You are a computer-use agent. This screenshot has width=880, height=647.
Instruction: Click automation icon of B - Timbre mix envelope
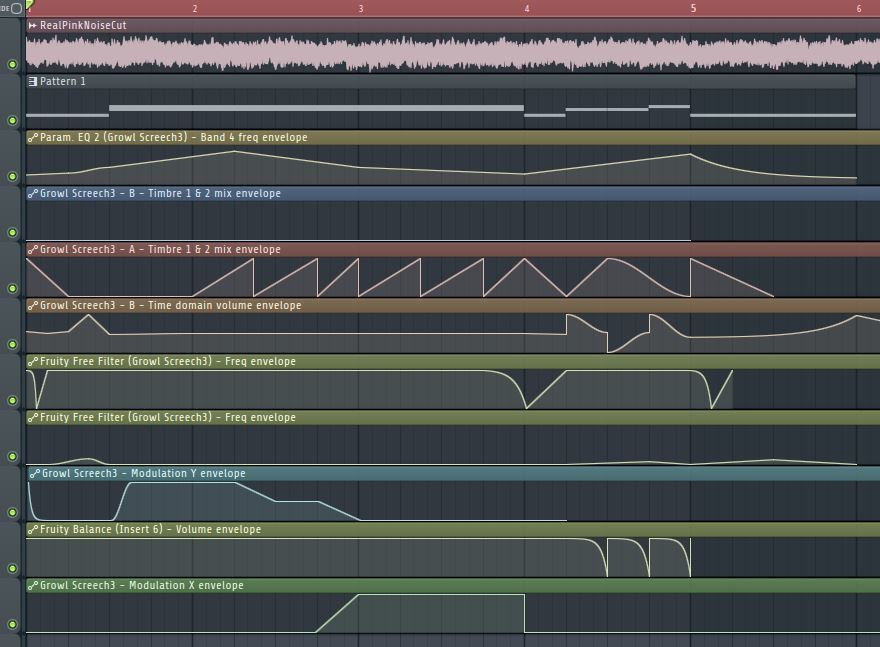point(33,193)
